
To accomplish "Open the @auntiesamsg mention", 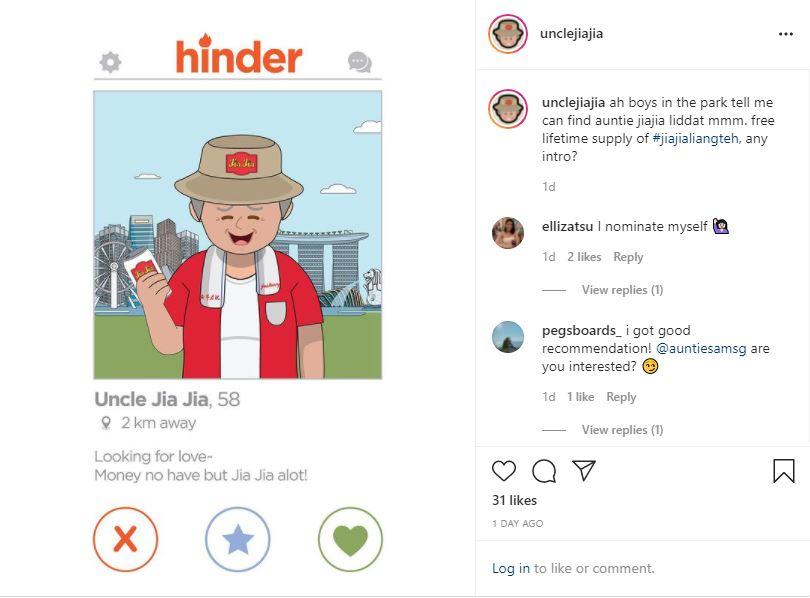I will 701,349.
